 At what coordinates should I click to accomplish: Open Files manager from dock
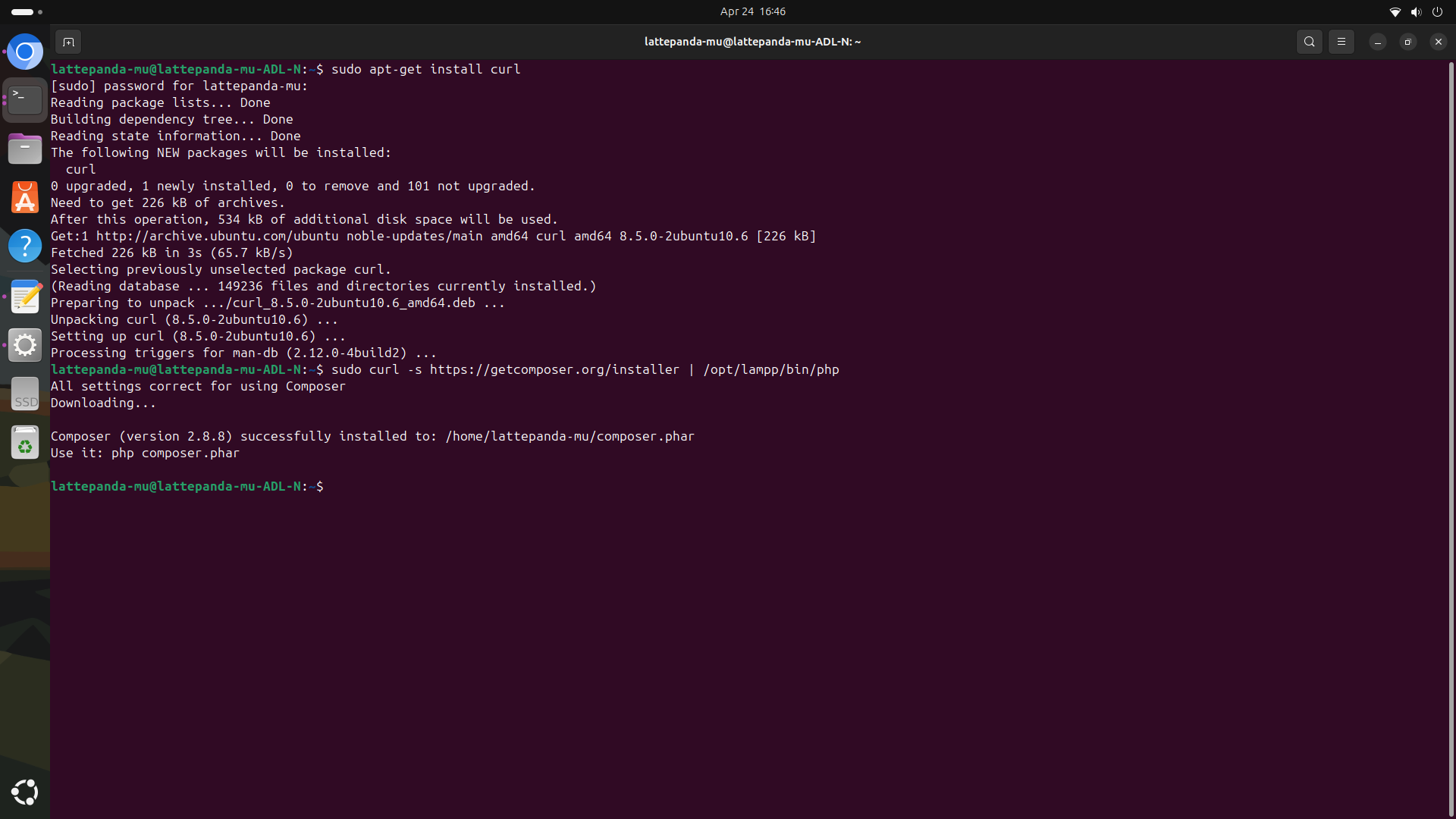[x=25, y=149]
